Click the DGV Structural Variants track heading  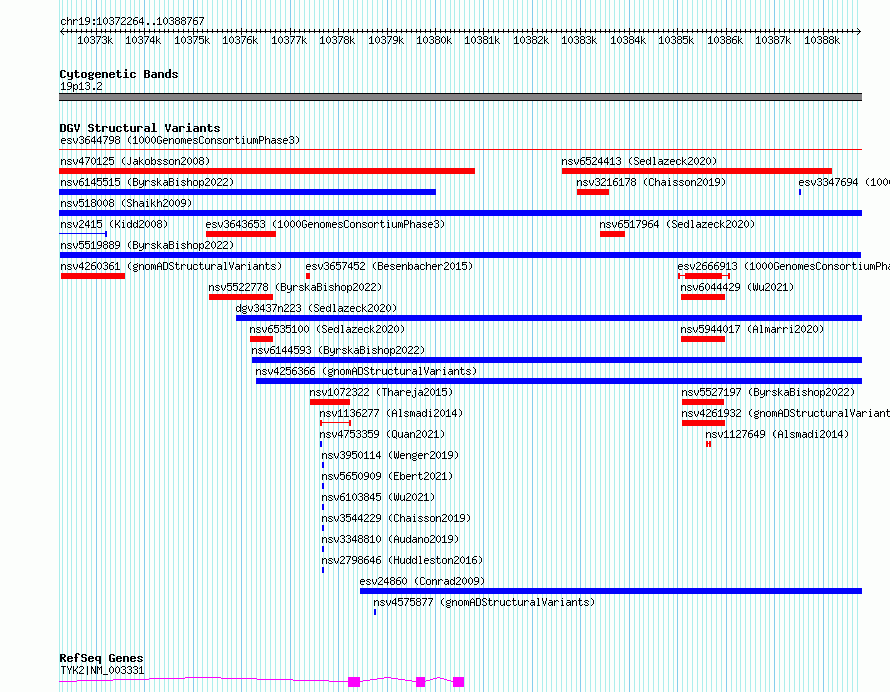[x=140, y=128]
